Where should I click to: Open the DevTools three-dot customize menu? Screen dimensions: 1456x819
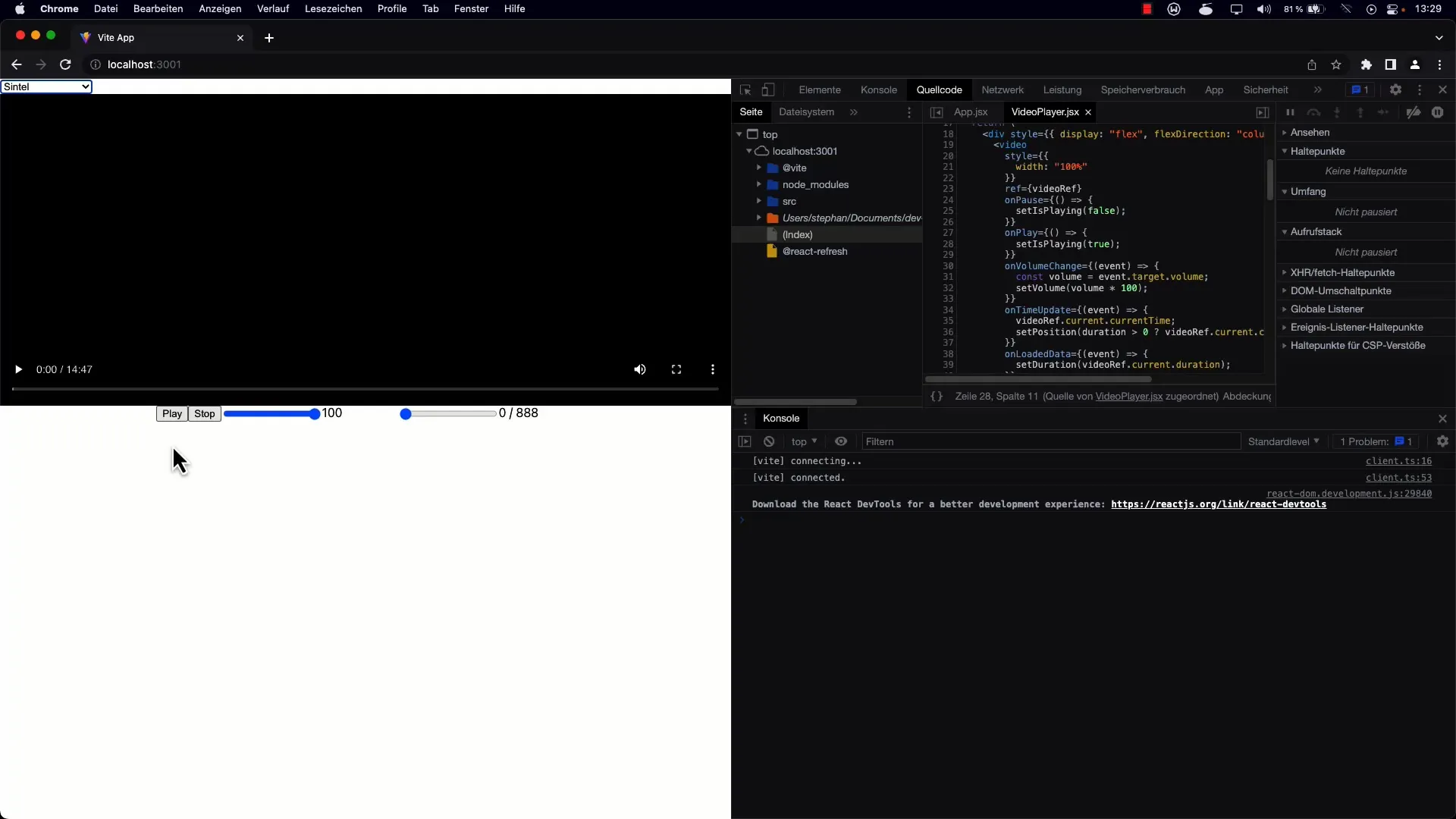pyautogui.click(x=1420, y=89)
